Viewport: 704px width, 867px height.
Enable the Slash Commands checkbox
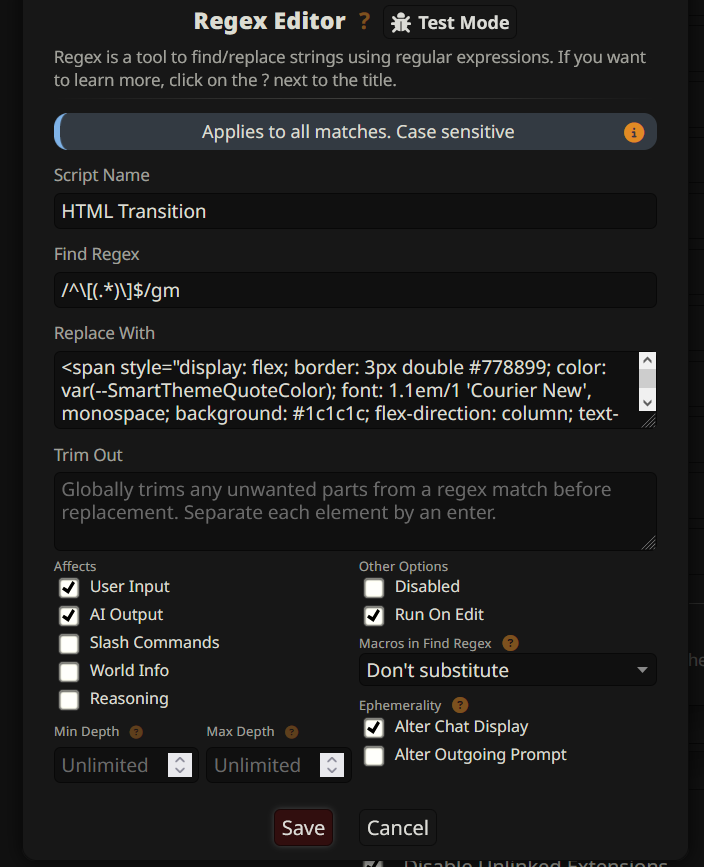69,643
